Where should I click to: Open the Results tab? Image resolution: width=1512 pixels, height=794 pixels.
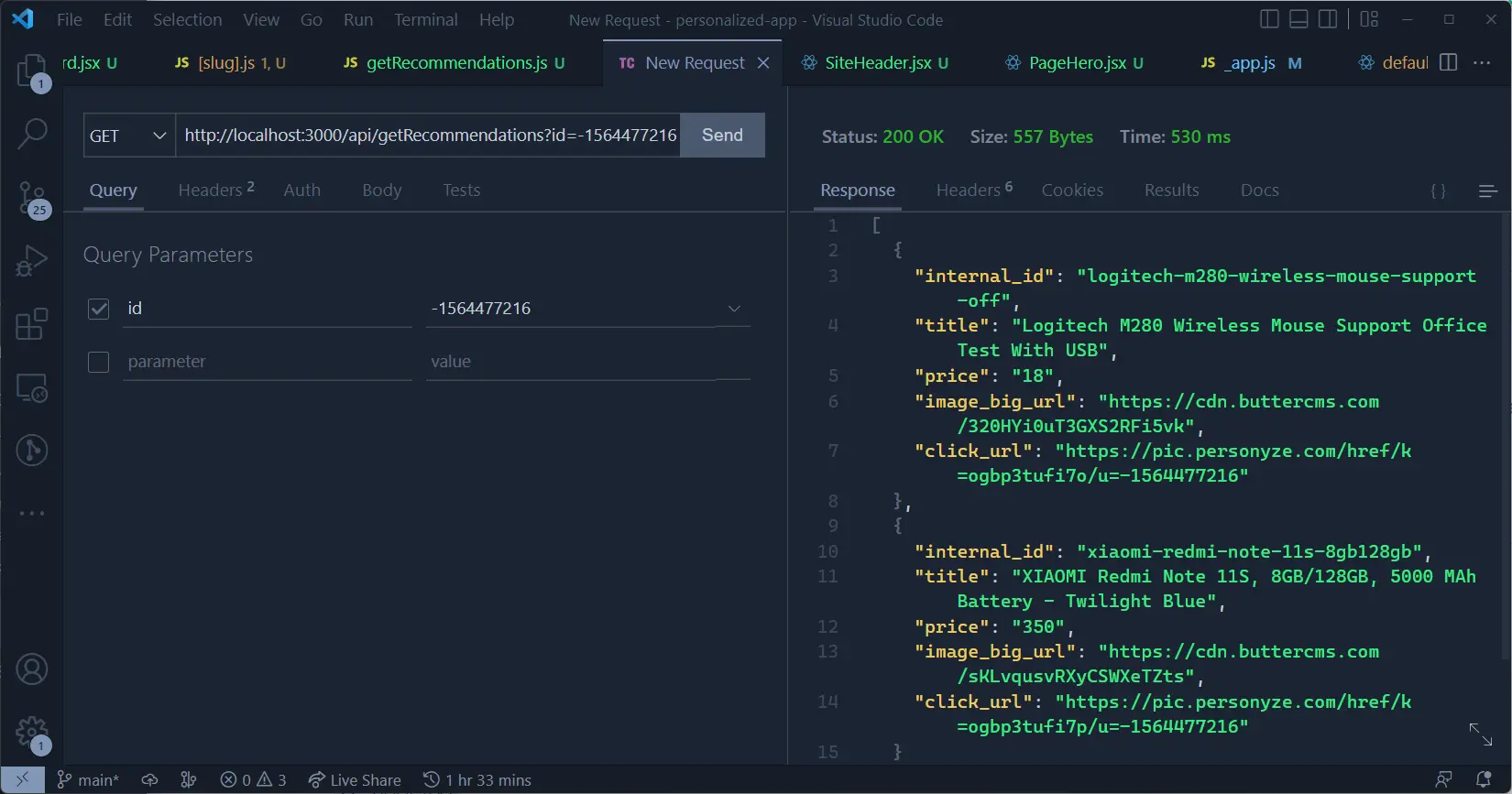coord(1172,190)
